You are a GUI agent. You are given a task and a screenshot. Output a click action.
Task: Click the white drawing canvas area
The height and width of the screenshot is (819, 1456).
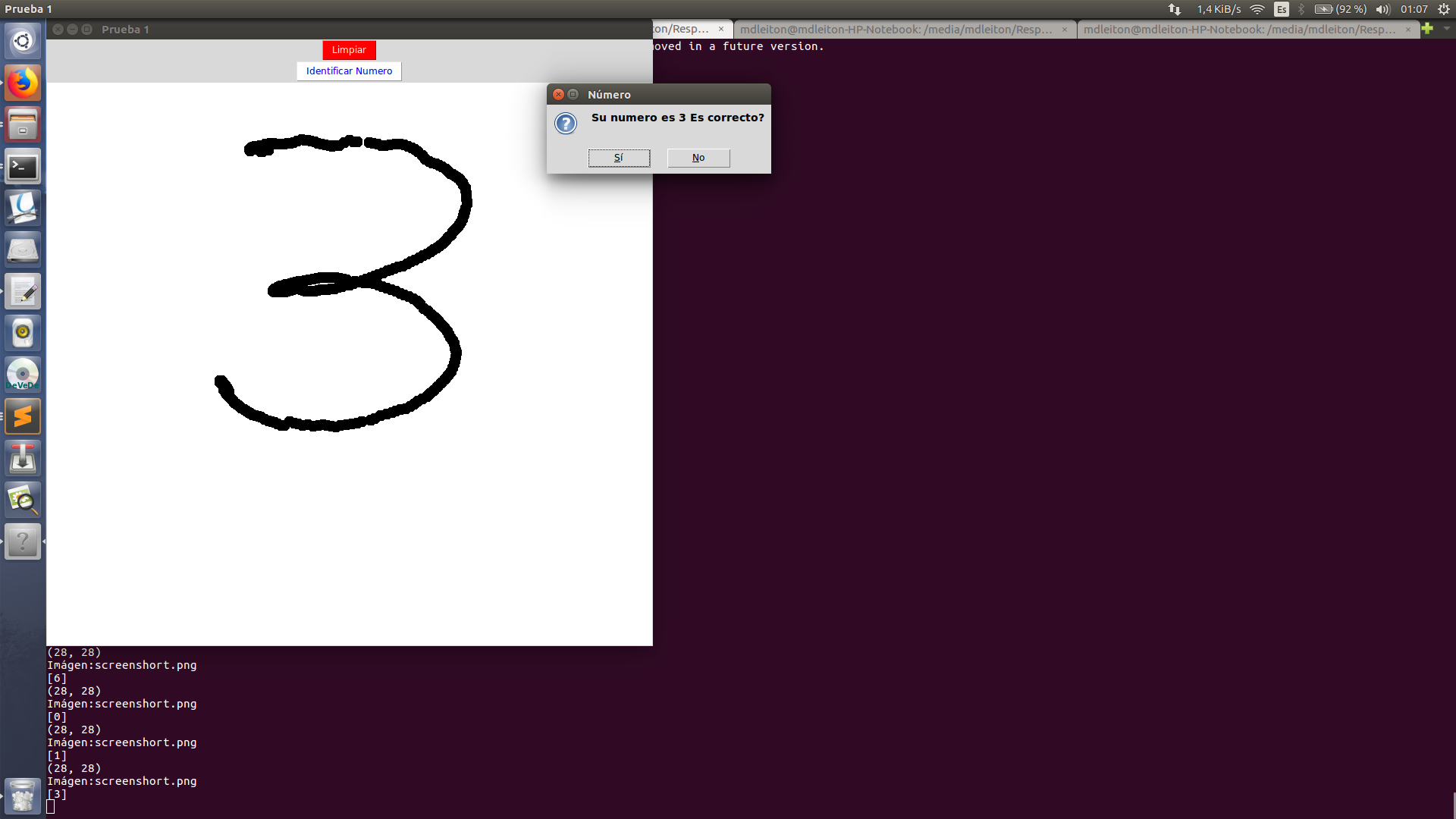coord(349,531)
